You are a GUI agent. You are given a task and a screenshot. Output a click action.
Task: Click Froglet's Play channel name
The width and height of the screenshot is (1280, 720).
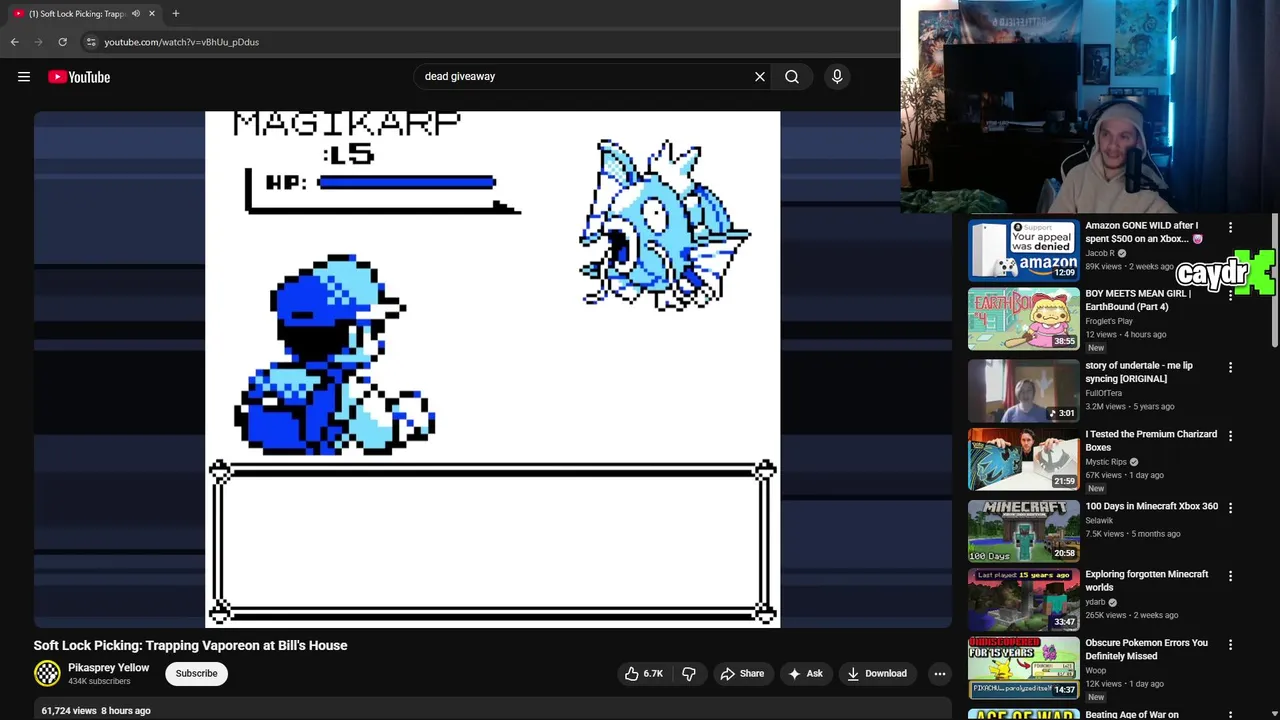1109,321
